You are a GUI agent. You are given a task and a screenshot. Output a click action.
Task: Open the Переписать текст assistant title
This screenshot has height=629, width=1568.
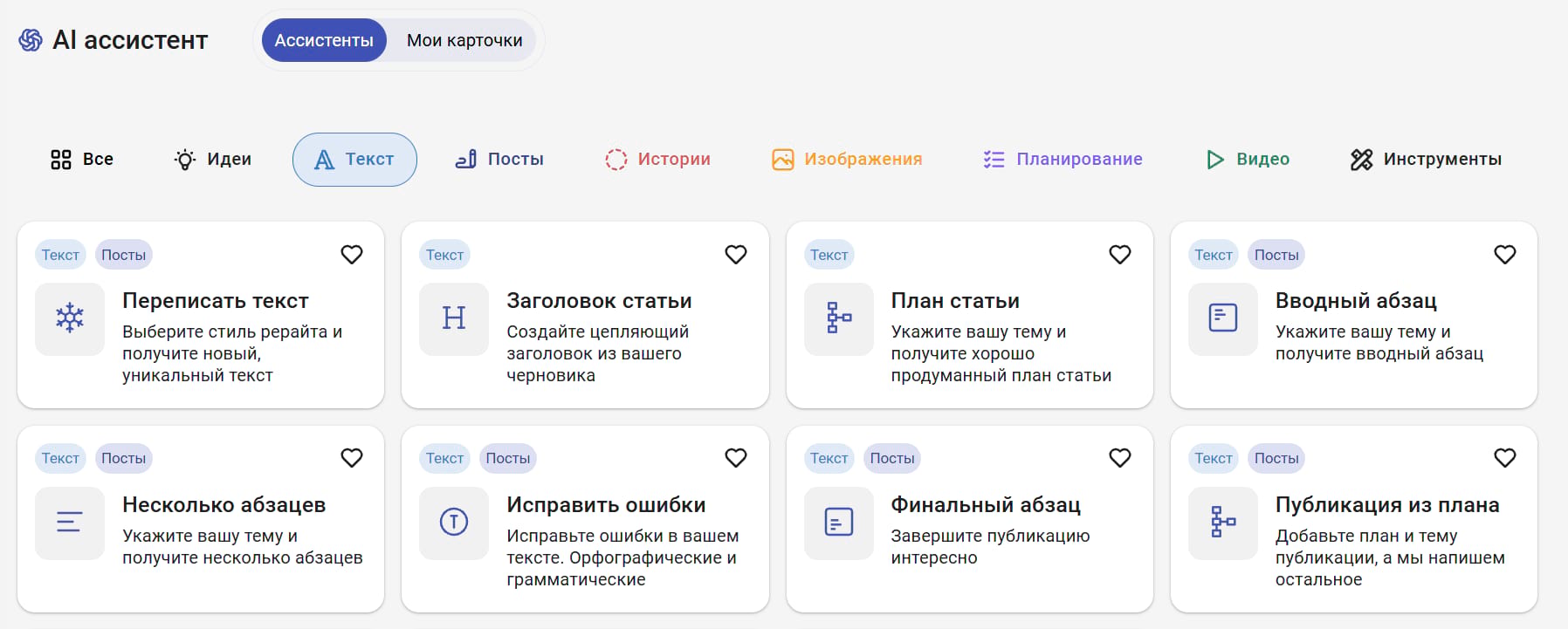click(x=216, y=301)
